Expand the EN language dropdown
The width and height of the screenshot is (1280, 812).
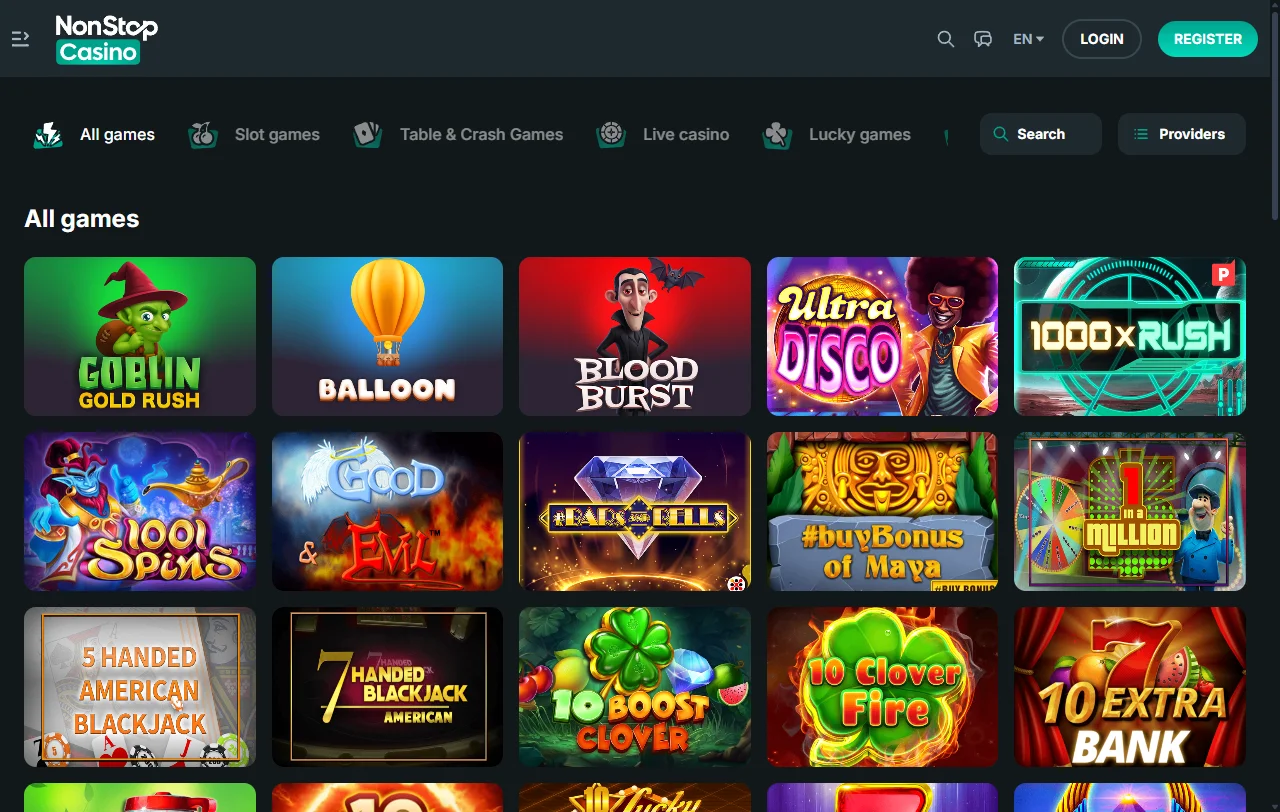coord(1028,39)
